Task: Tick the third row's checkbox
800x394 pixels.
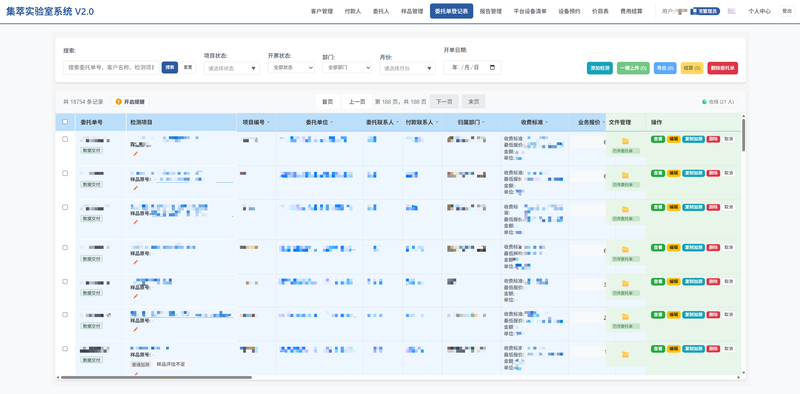Action: tap(65, 207)
